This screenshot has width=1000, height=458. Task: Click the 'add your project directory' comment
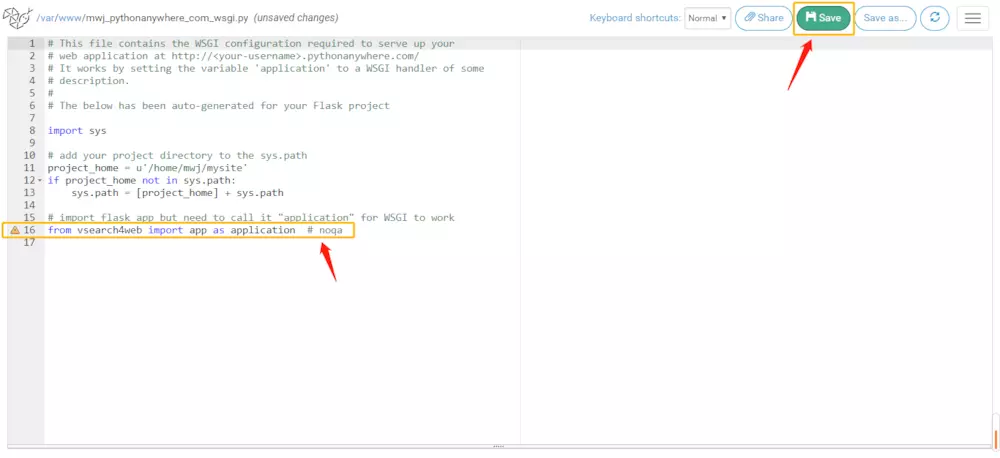tap(177, 156)
